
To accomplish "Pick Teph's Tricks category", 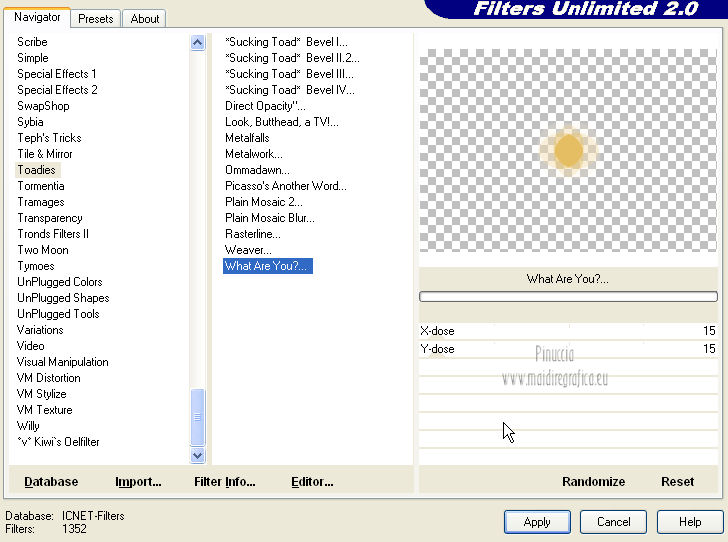I will pos(49,138).
